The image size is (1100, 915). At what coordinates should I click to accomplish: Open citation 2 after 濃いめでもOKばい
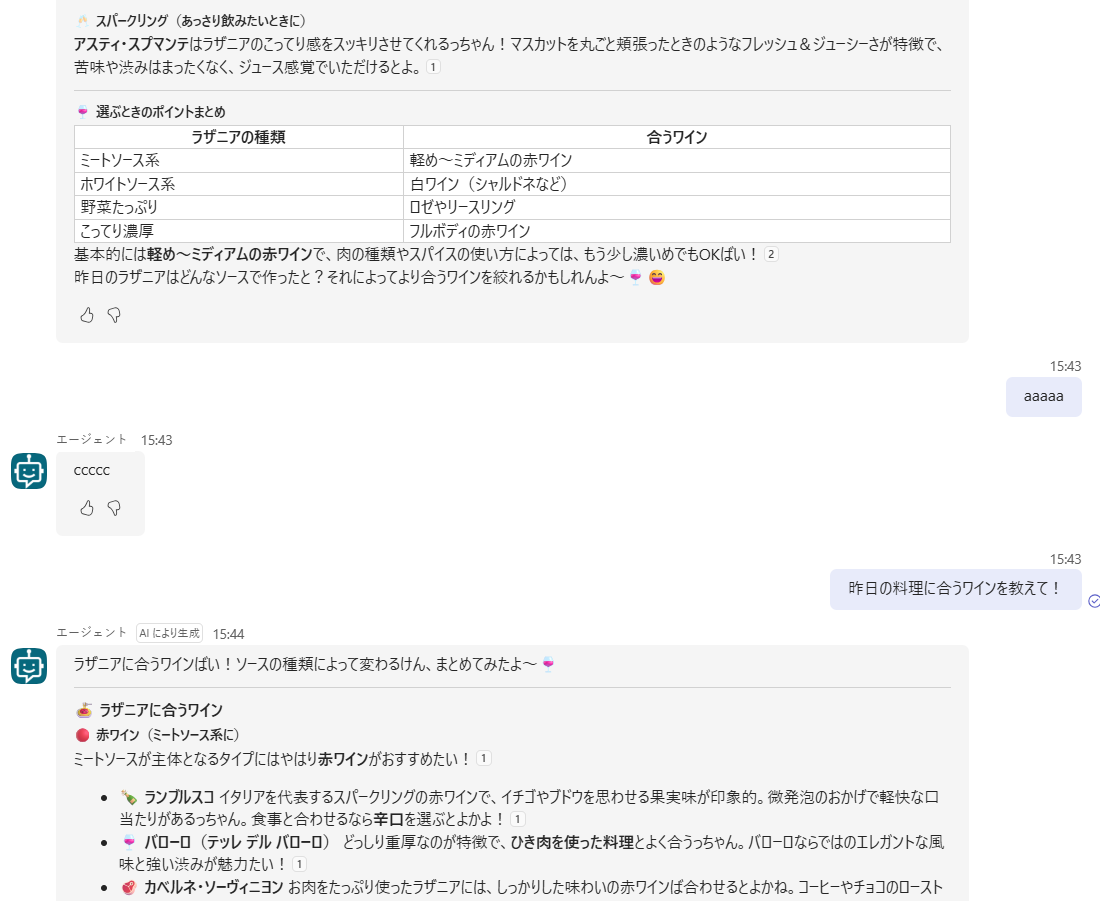pos(771,255)
